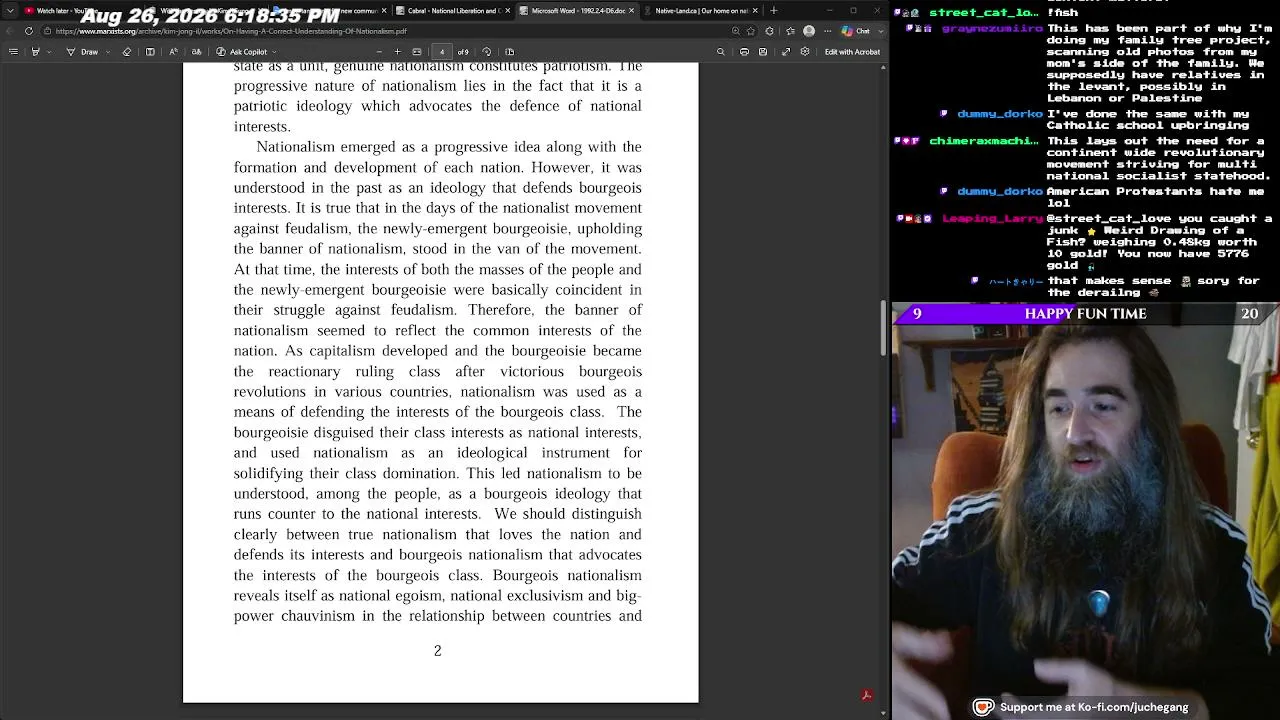Zoom out the PDF with minus
The image size is (1280, 720).
pos(379,52)
